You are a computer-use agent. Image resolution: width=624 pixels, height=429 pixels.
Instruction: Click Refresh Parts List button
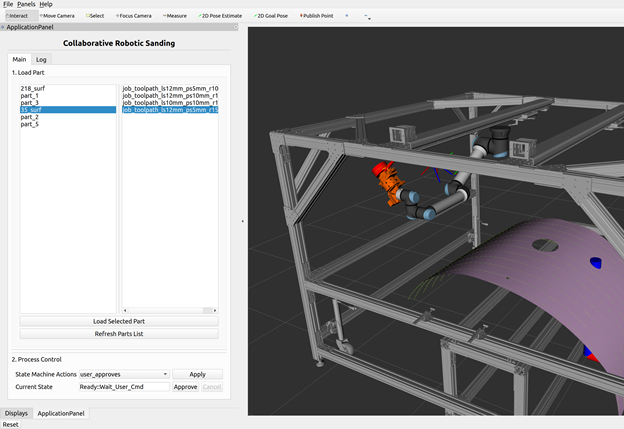[119, 334]
